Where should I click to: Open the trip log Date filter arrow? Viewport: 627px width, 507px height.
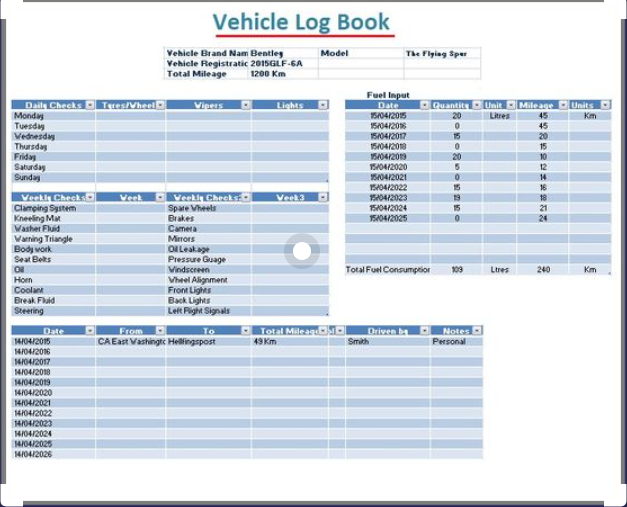click(x=90, y=331)
